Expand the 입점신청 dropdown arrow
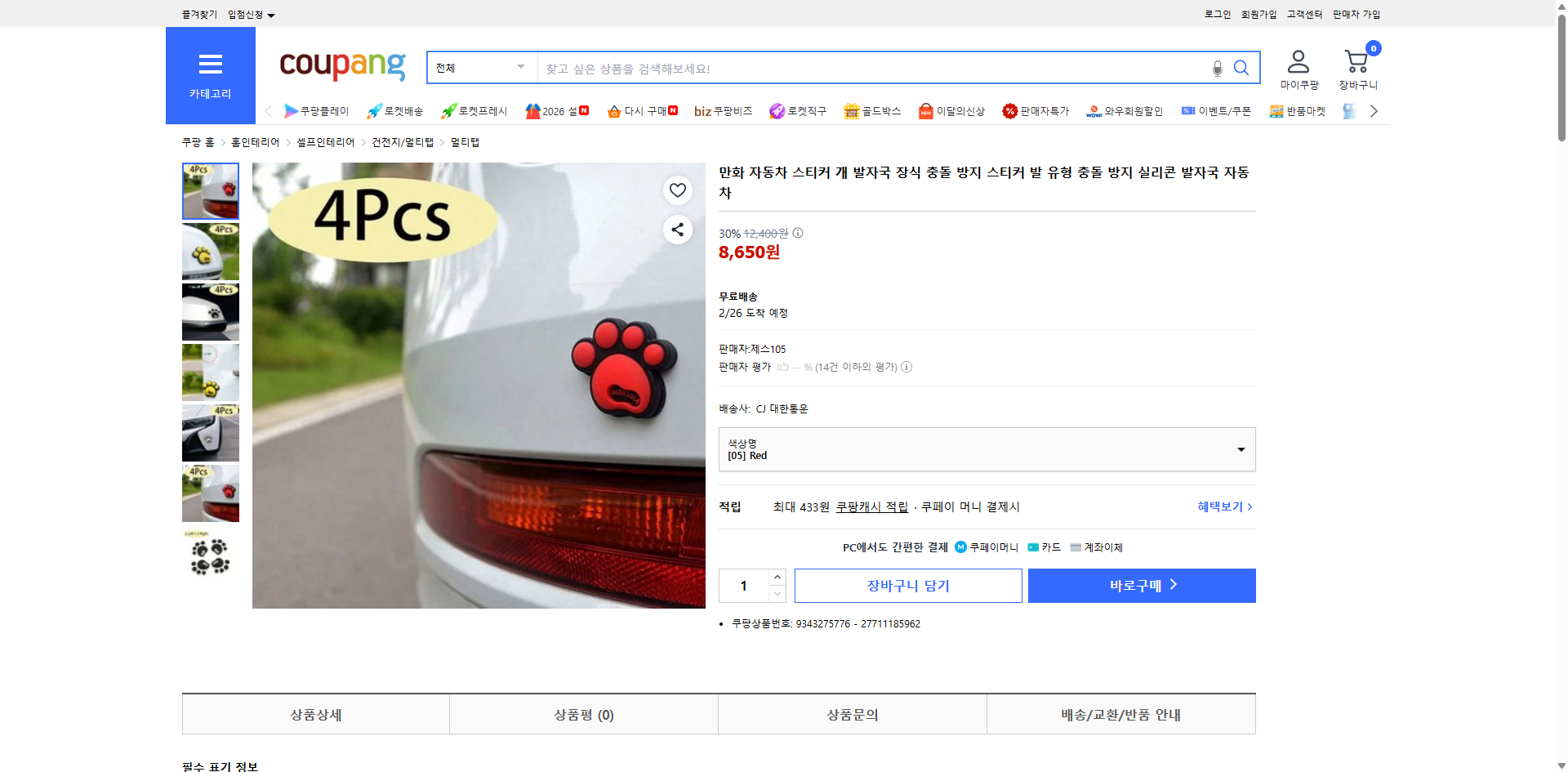Screen dimensions: 1568x772 (x=272, y=14)
